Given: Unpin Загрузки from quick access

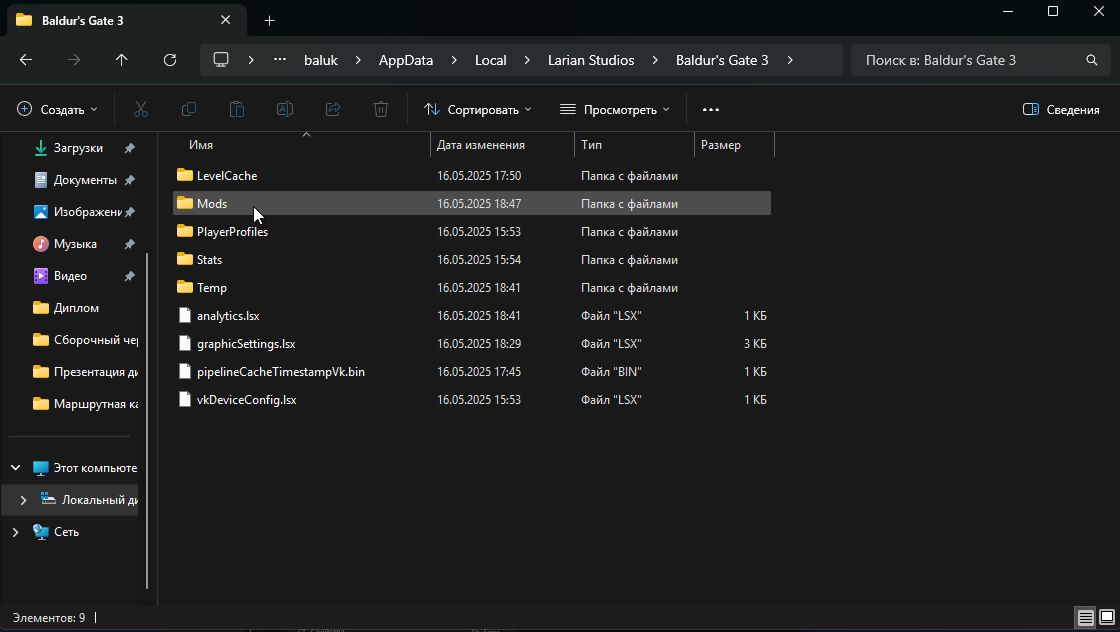Looking at the screenshot, I should coord(129,148).
